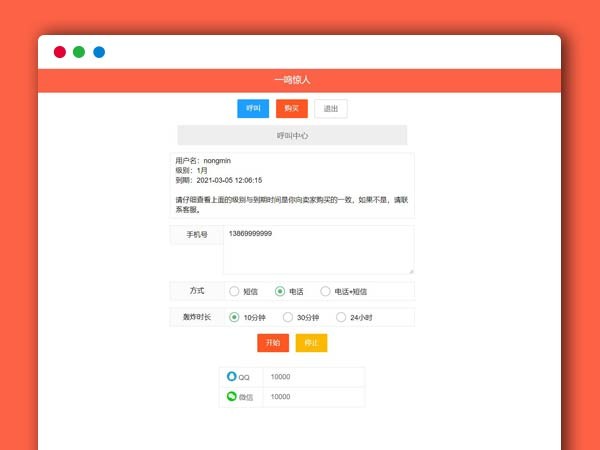Click the red window dot

(60, 52)
